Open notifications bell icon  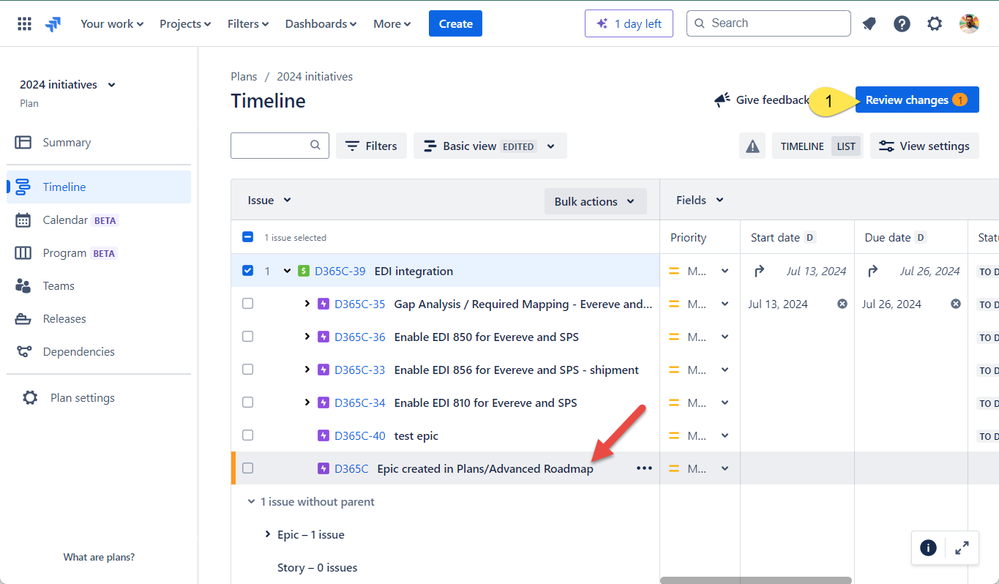pos(868,24)
